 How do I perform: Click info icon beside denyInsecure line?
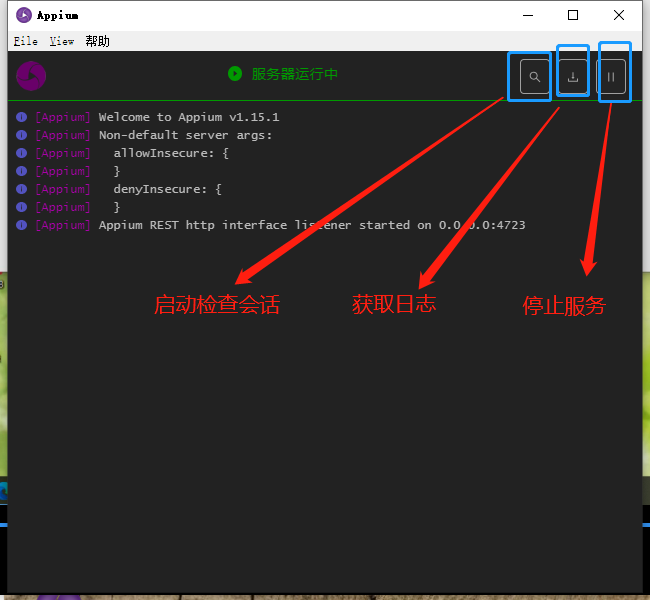[22, 189]
